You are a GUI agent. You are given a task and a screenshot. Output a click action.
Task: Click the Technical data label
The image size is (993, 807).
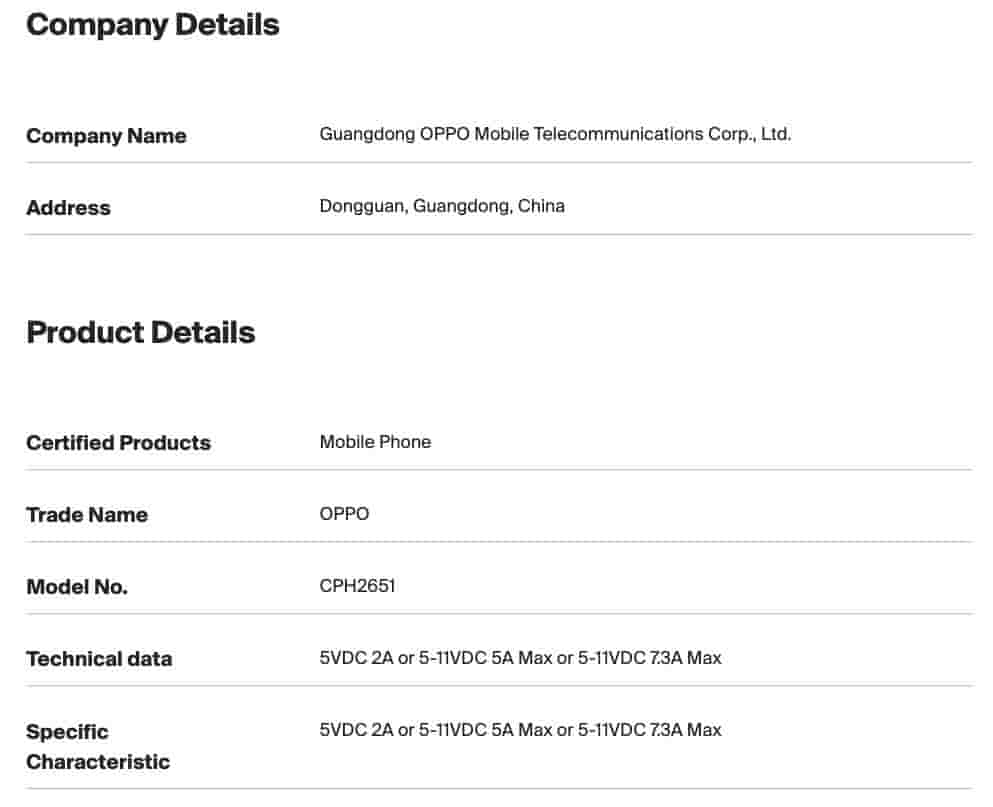tap(99, 659)
